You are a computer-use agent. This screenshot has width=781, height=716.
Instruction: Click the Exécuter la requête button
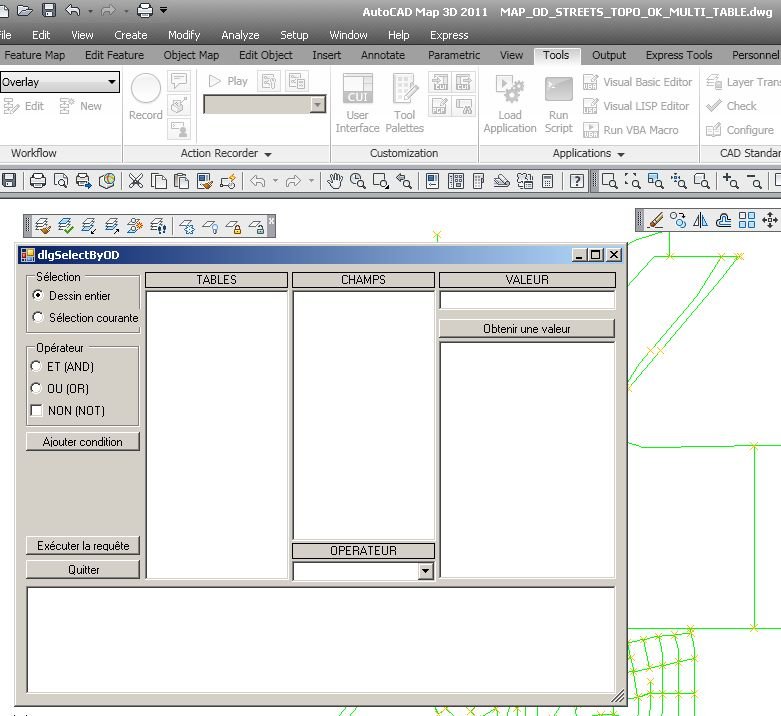[x=83, y=546]
